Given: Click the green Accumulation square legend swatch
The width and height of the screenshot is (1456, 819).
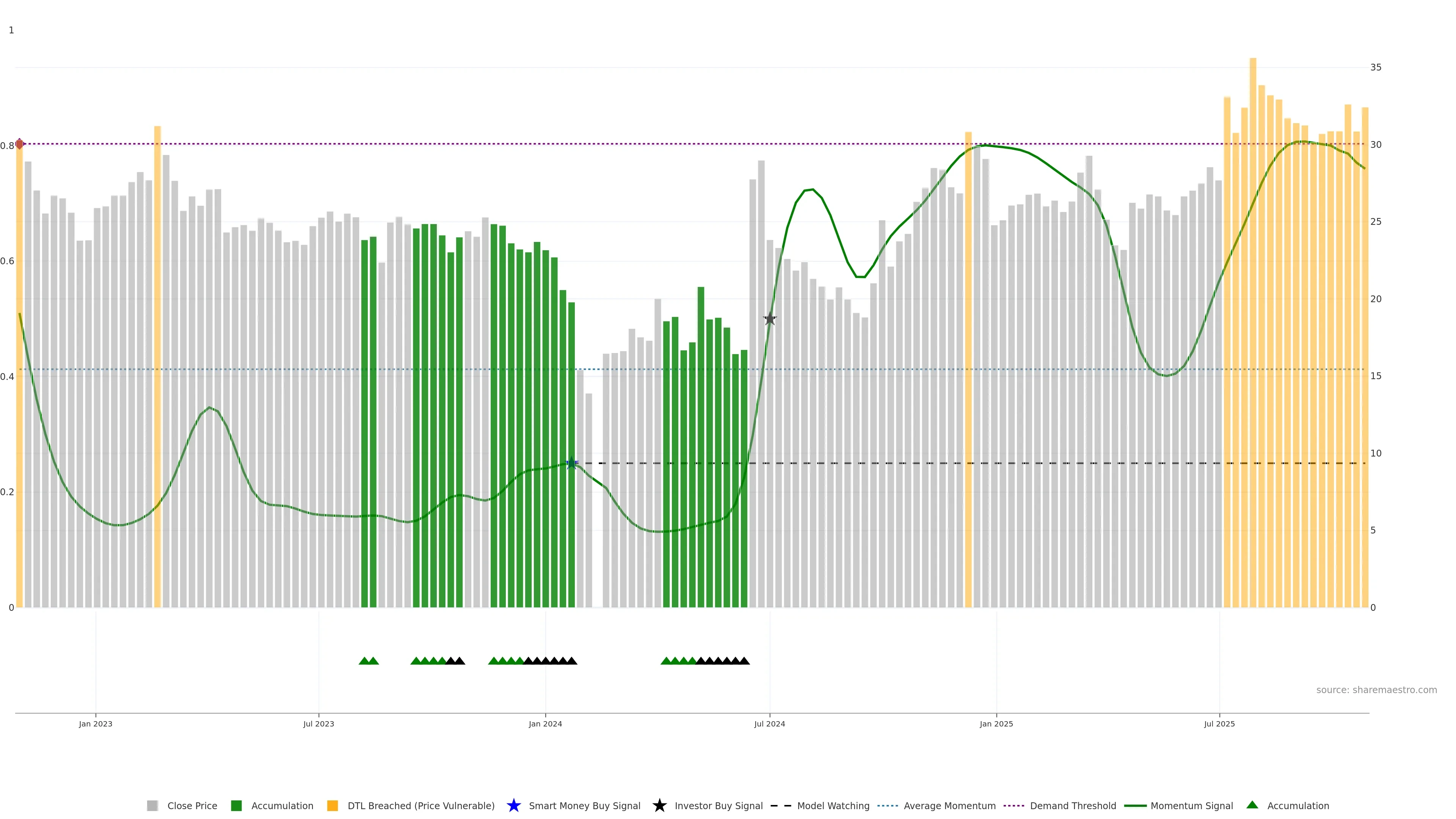Looking at the screenshot, I should [x=236, y=805].
